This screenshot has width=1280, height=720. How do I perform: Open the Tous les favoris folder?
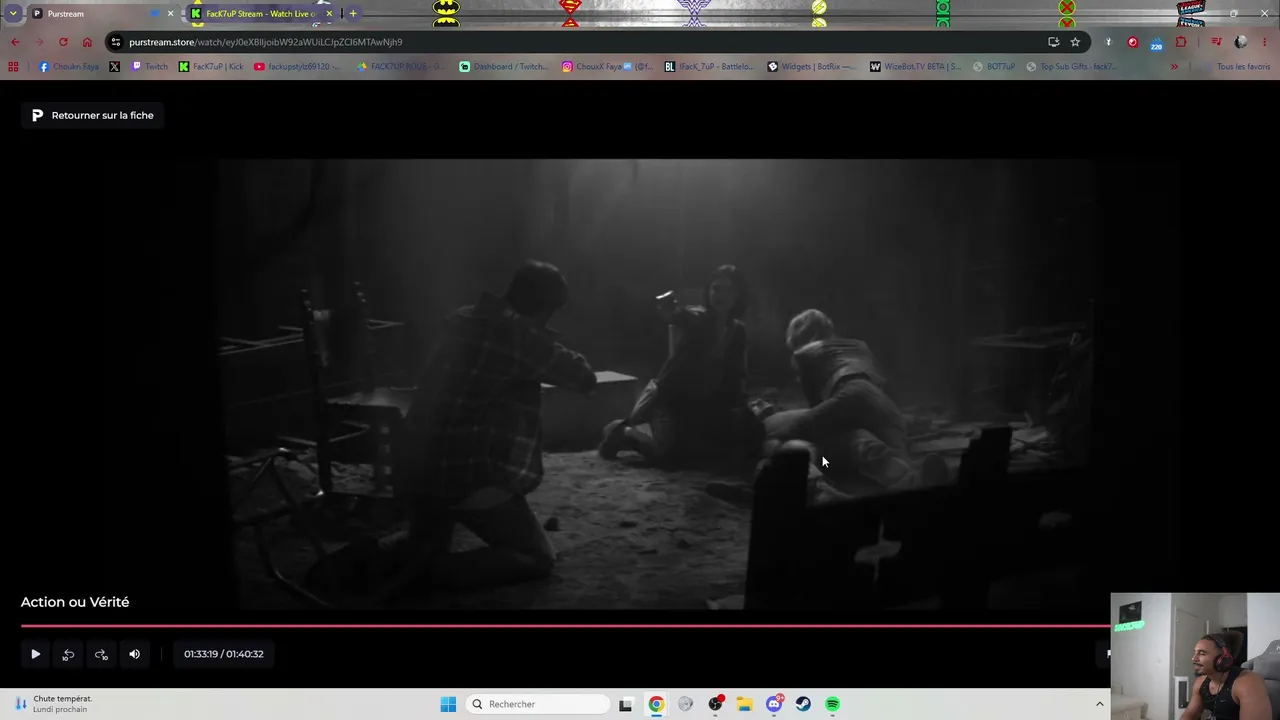pos(1236,67)
